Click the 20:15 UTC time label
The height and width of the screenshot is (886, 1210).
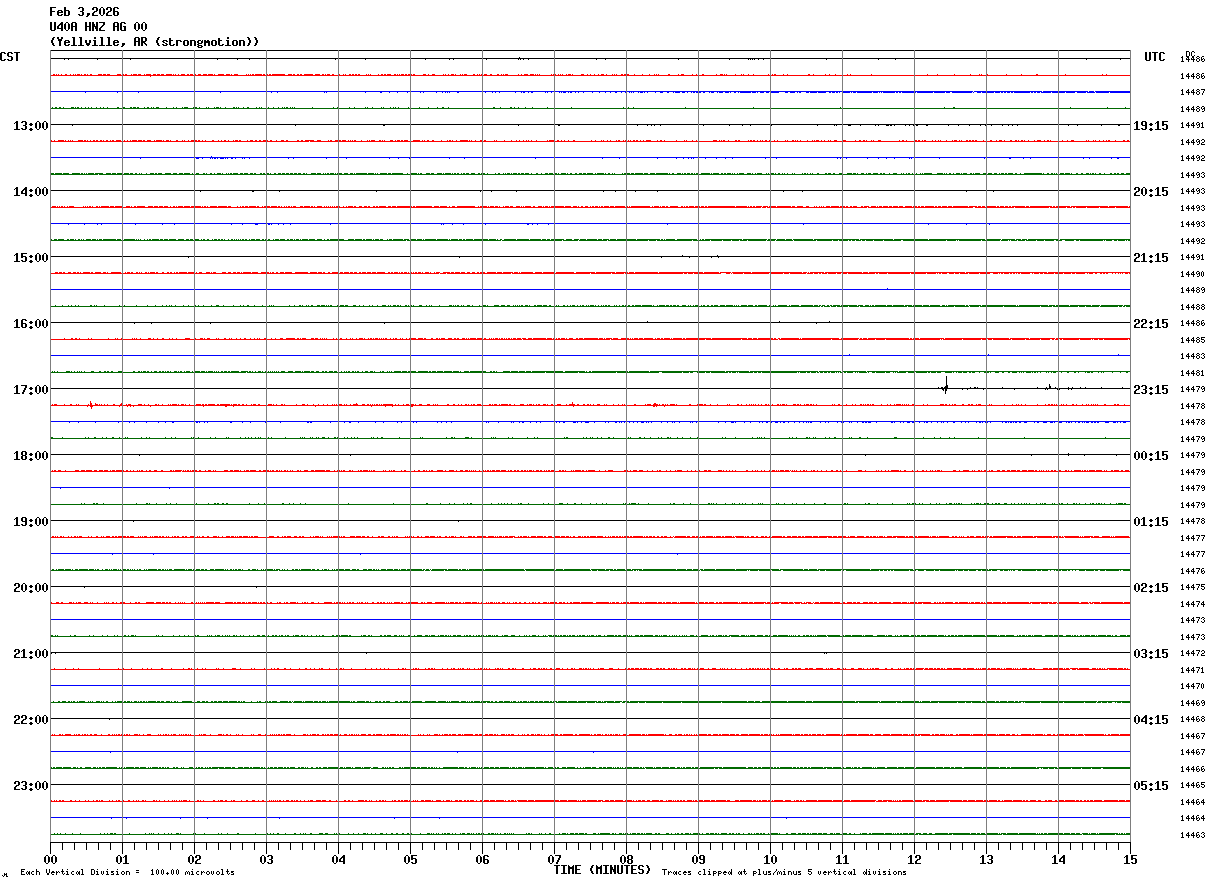[x=1151, y=192]
